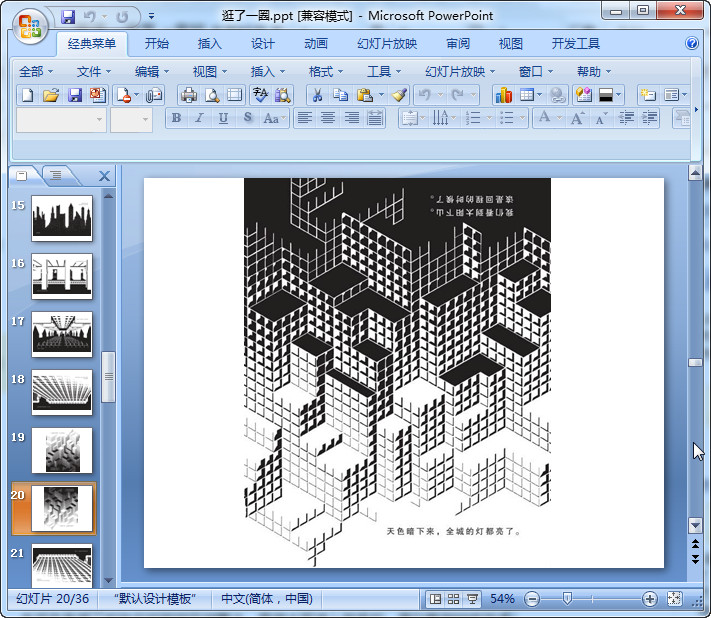Image resolution: width=711 pixels, height=618 pixels.
Task: Switch to Slide Sorter view button
Action: [454, 599]
